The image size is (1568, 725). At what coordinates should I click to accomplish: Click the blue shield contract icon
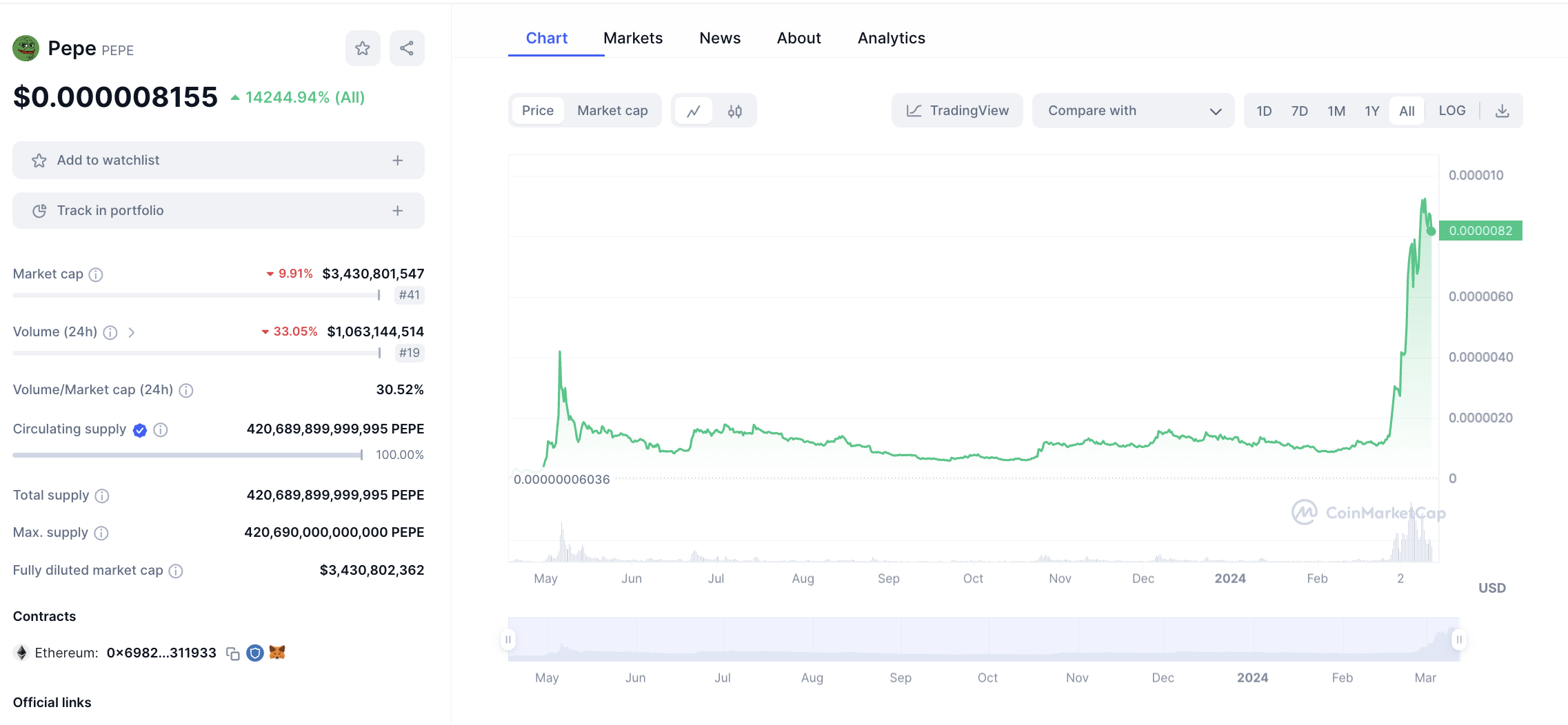(x=255, y=653)
